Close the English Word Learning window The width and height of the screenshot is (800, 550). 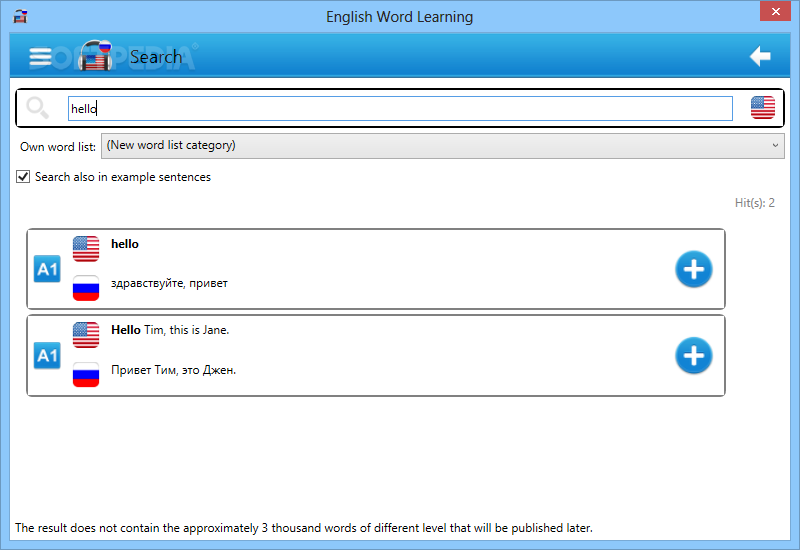tap(776, 11)
